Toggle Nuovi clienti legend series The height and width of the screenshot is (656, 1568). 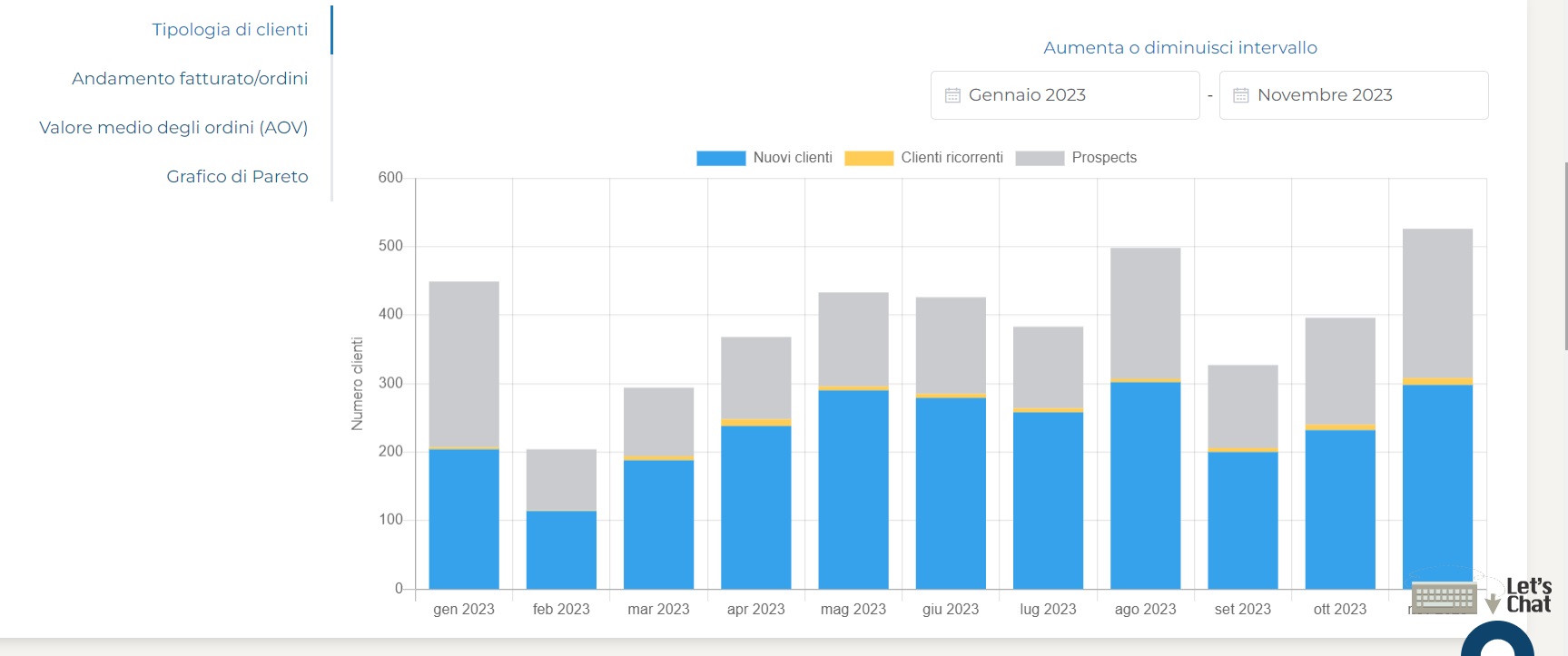point(793,158)
